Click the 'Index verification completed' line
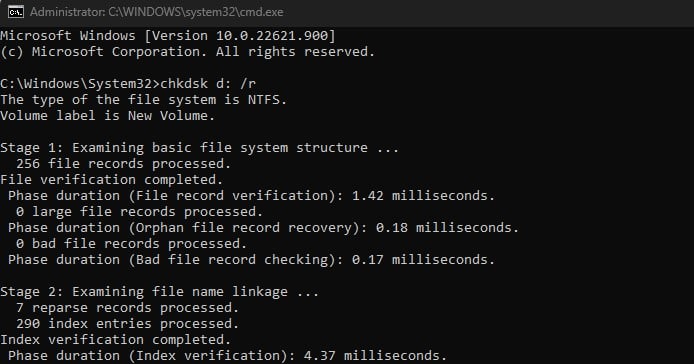The image size is (694, 364). click(116, 340)
